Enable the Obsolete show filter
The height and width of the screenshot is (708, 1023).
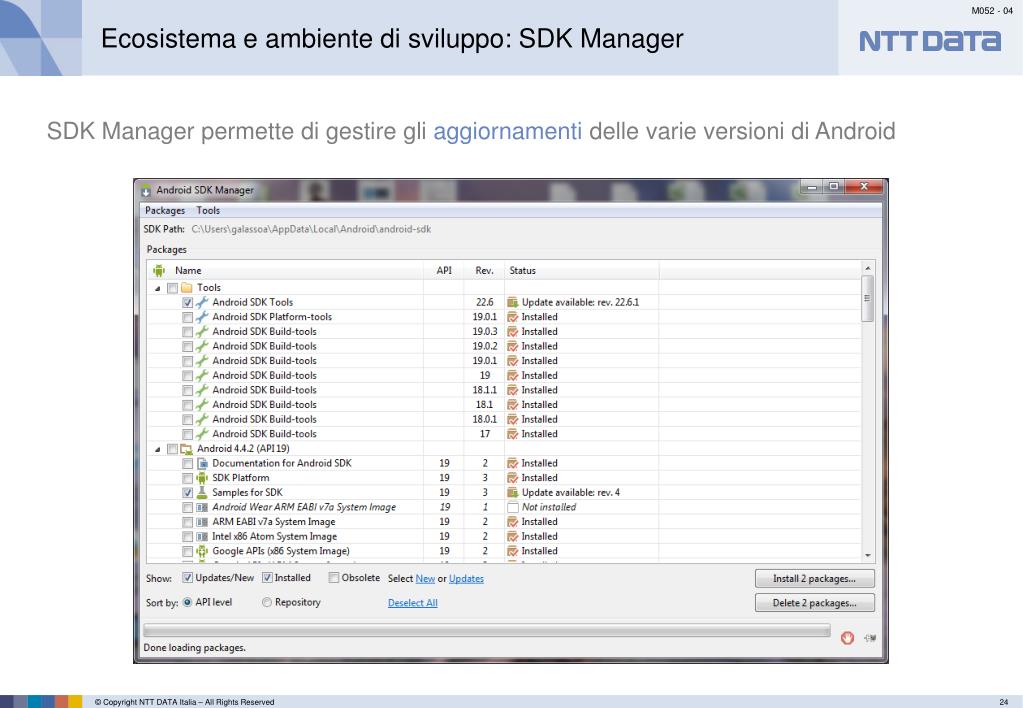(x=333, y=577)
